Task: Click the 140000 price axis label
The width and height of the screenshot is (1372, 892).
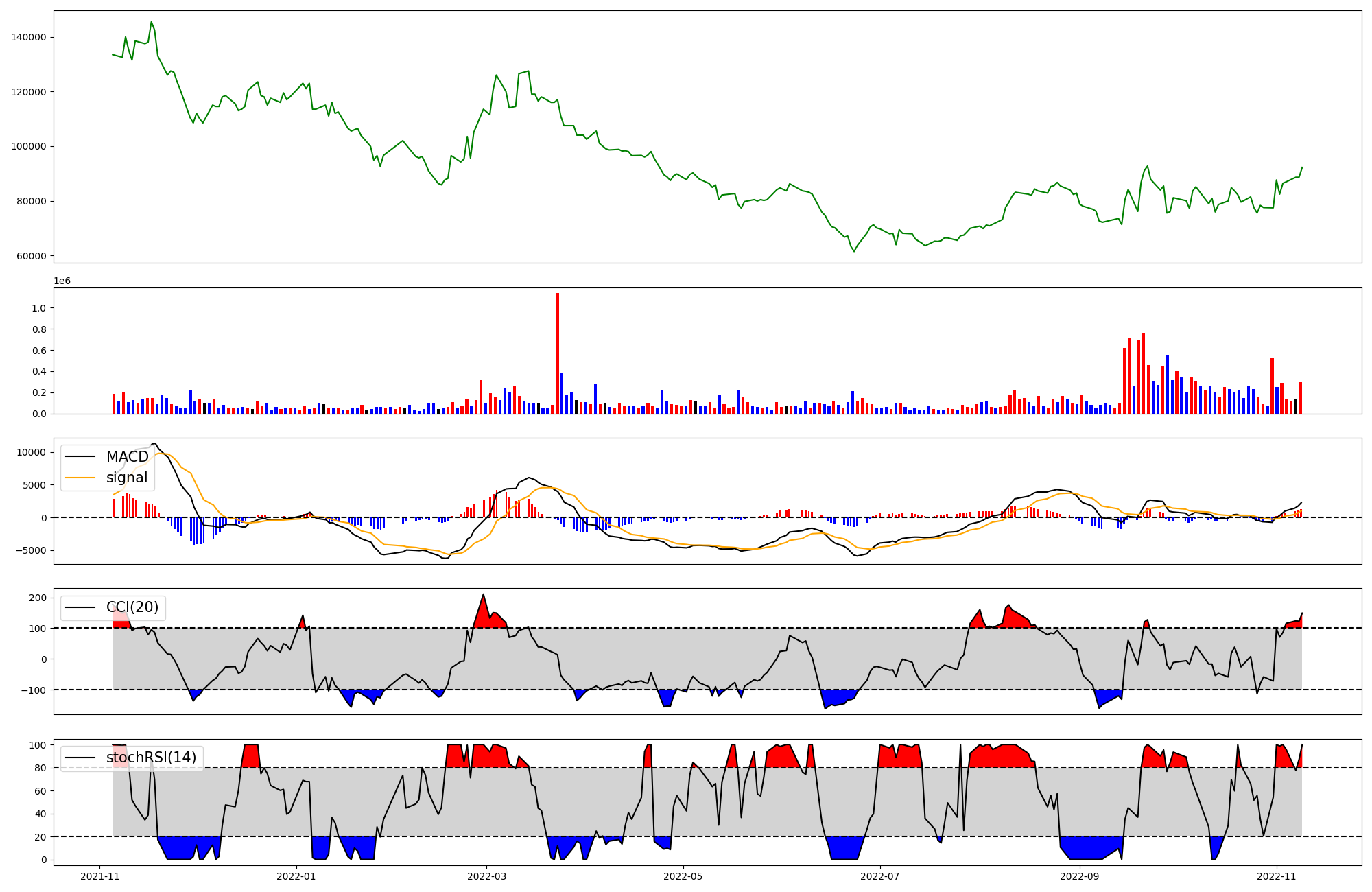Action: click(29, 37)
